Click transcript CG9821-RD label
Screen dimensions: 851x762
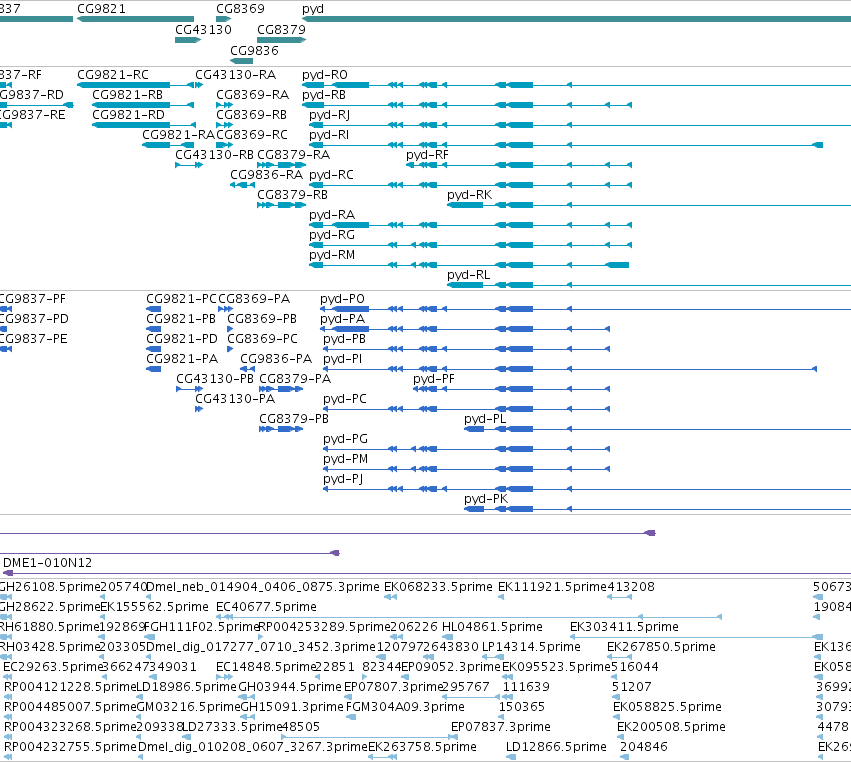click(x=128, y=115)
